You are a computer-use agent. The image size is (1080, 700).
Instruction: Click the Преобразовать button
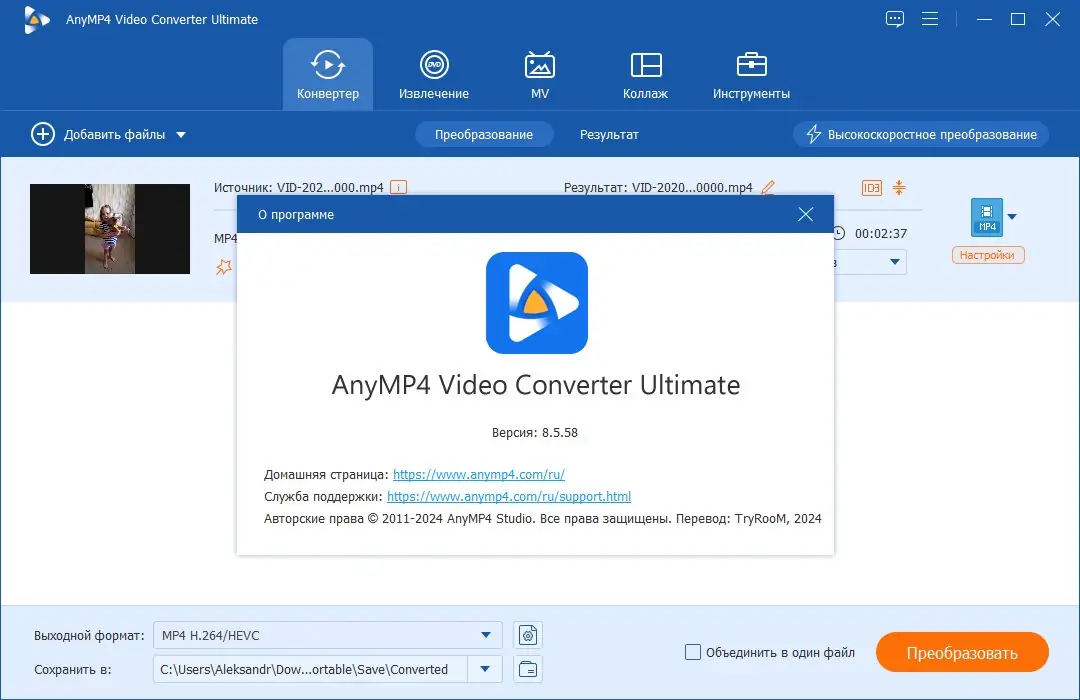pyautogui.click(x=962, y=652)
